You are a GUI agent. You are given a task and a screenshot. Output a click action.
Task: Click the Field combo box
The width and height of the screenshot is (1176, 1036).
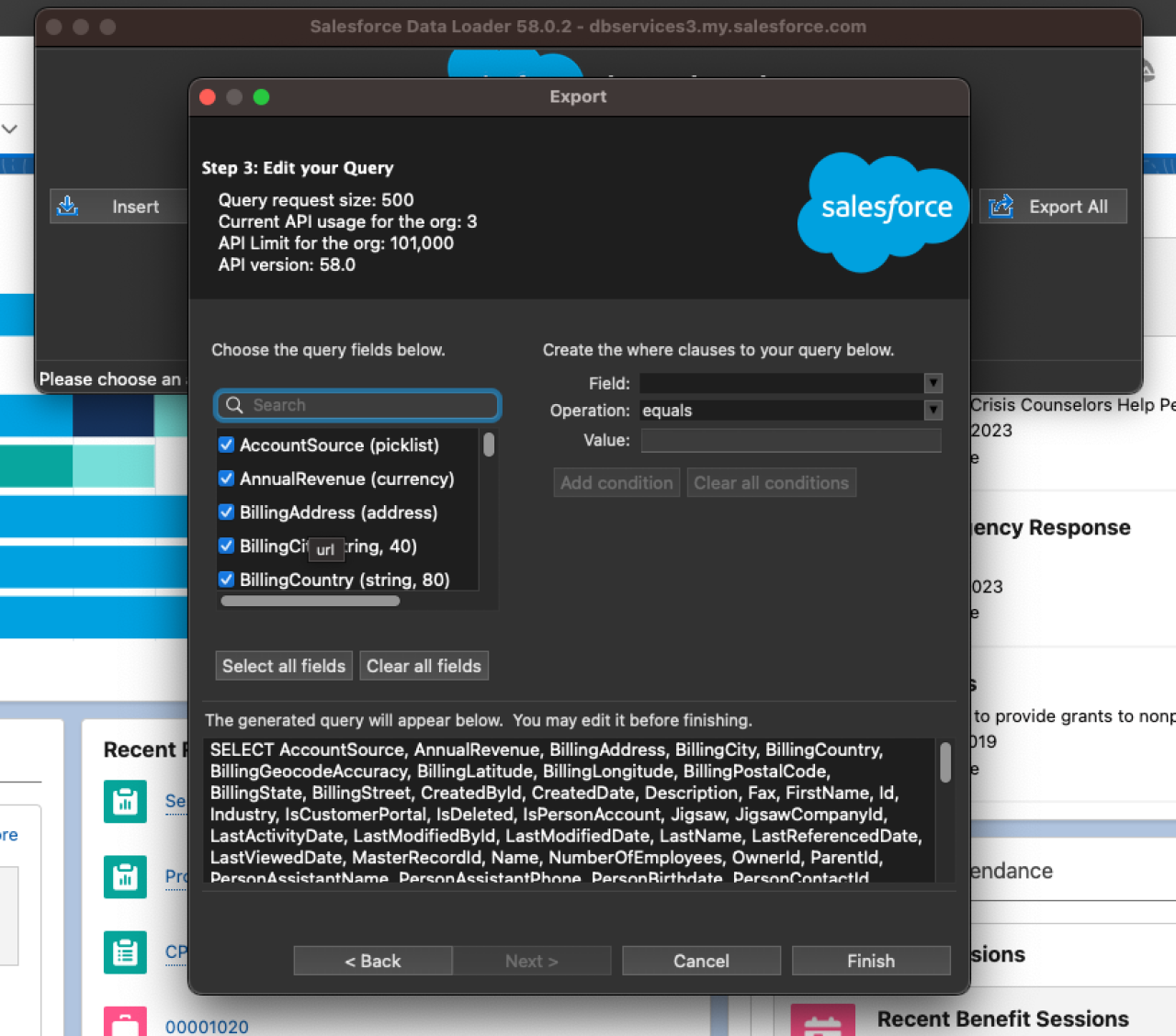coord(791,383)
